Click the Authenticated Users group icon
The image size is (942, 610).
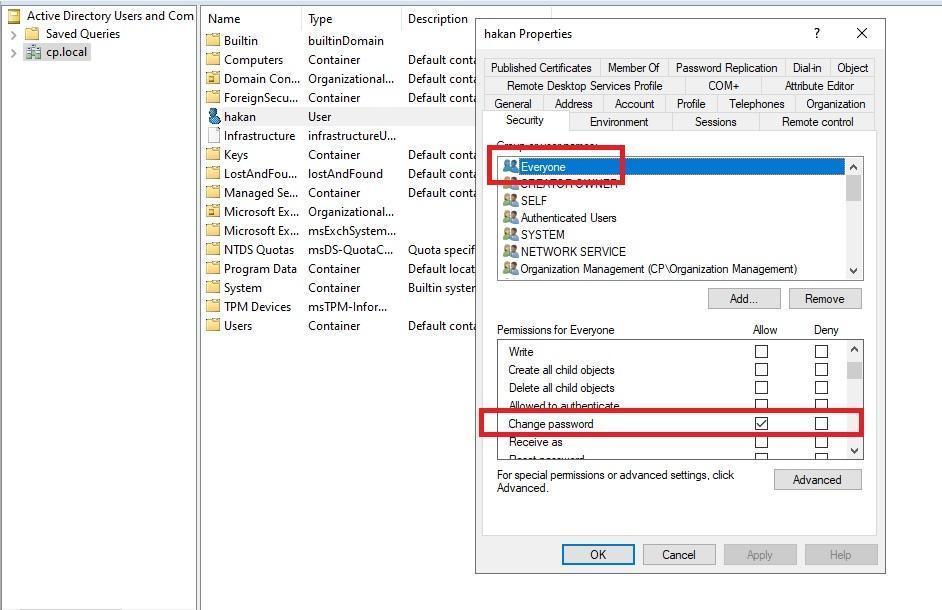pyautogui.click(x=510, y=218)
